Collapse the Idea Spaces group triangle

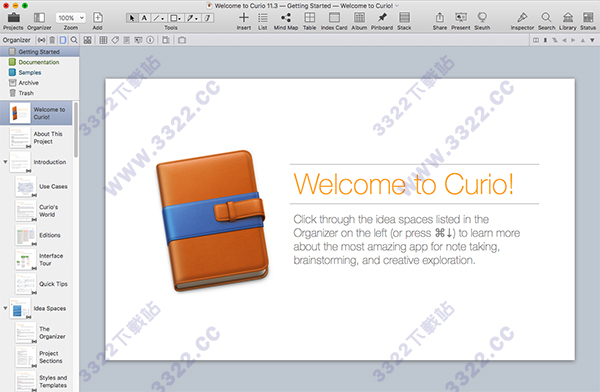point(5,308)
